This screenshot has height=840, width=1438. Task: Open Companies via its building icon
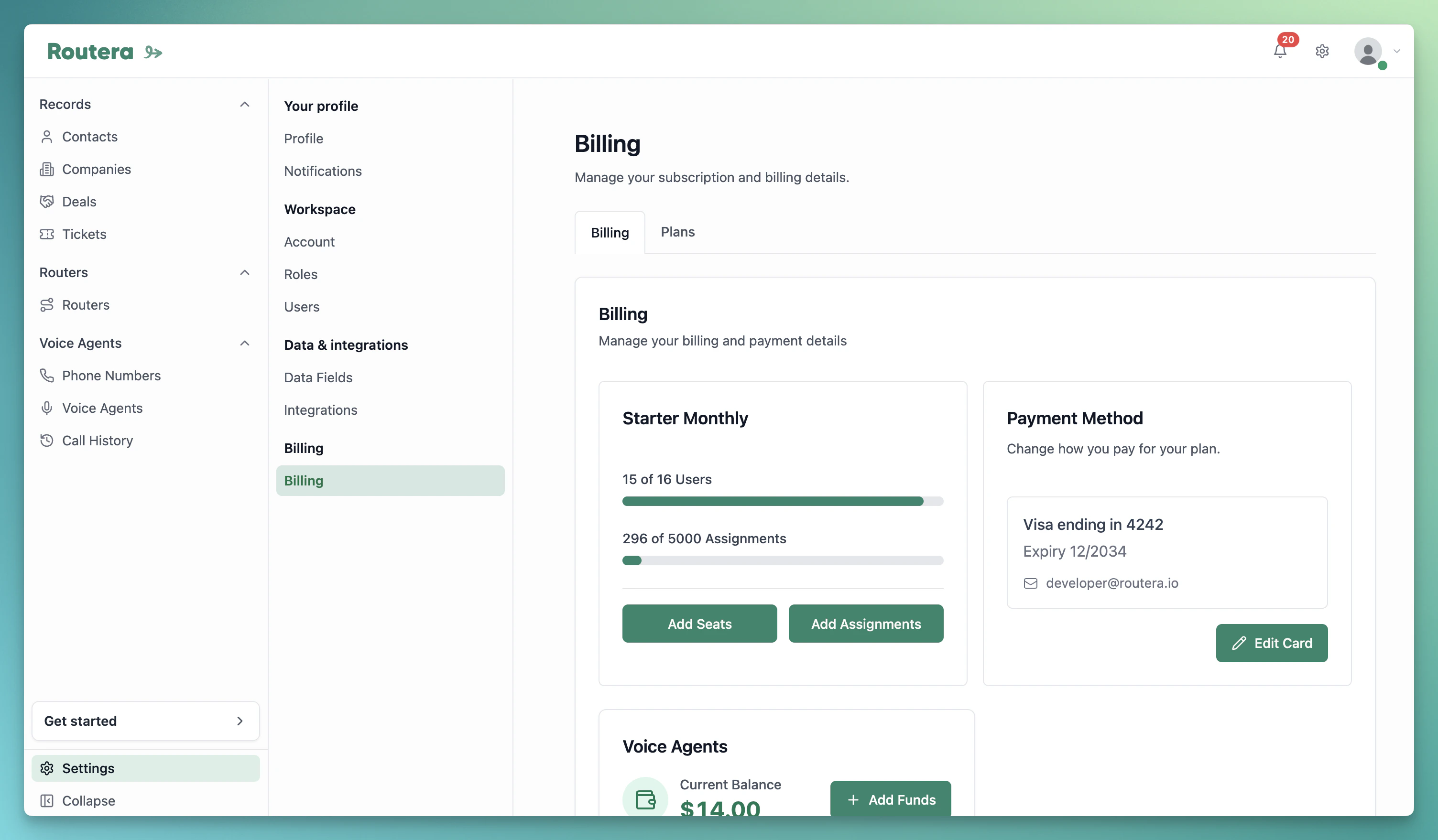(x=47, y=169)
